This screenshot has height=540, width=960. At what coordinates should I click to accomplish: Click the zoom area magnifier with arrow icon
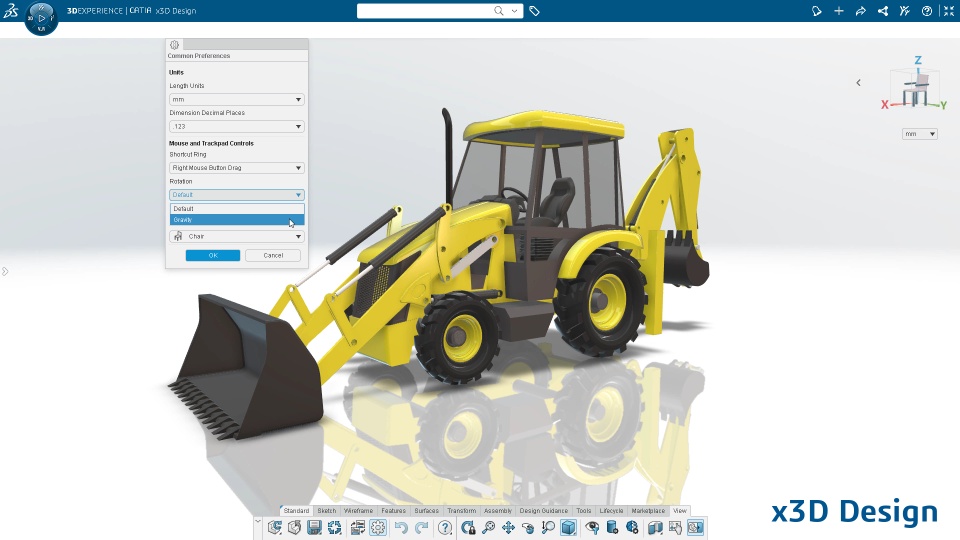[548, 528]
